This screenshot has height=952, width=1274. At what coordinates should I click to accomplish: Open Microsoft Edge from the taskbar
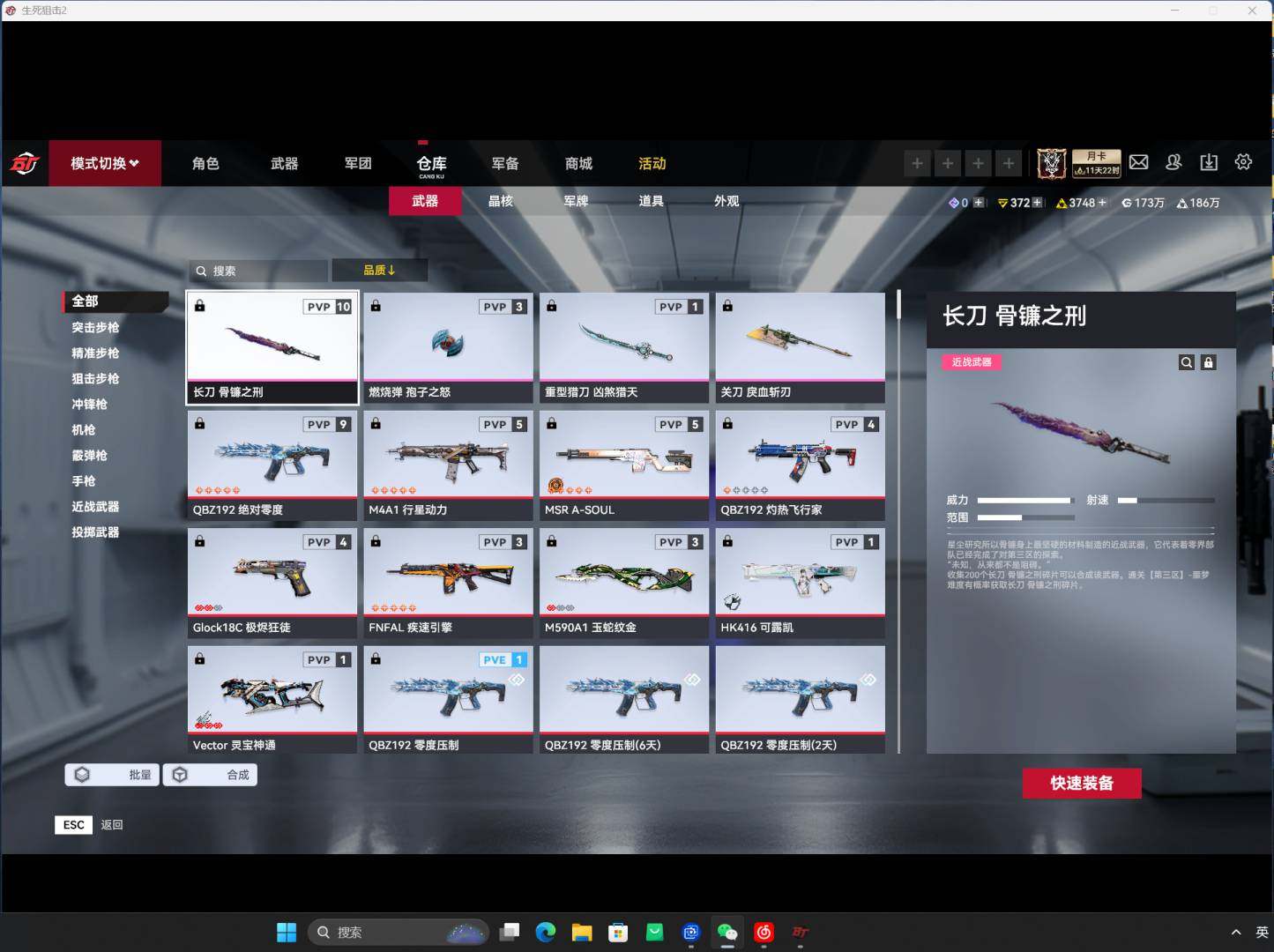click(x=546, y=932)
